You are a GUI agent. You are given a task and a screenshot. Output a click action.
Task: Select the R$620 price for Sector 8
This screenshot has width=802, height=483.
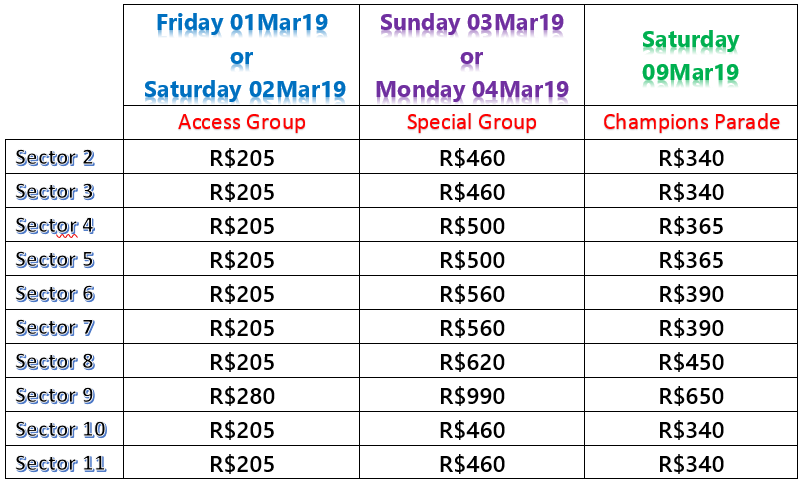(x=472, y=362)
